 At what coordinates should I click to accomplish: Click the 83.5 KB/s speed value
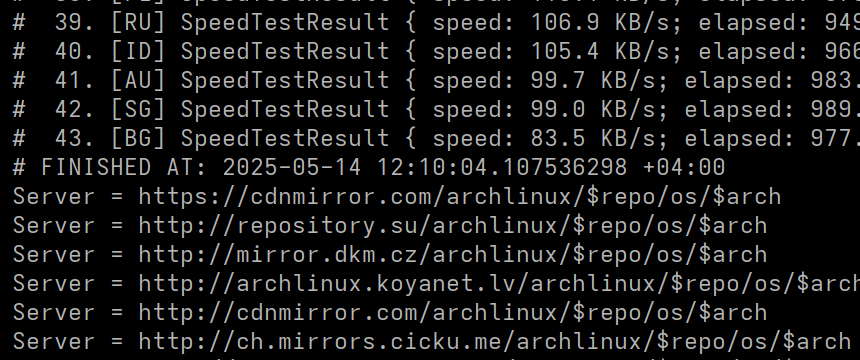593,139
